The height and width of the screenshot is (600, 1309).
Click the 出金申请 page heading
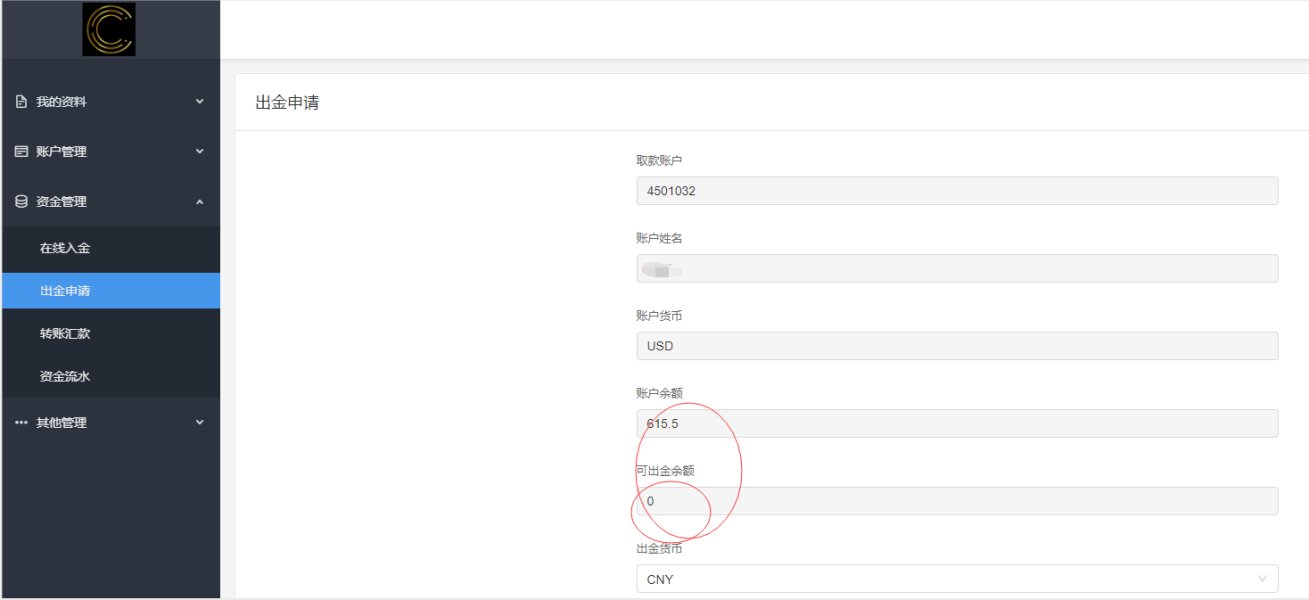tap(288, 102)
